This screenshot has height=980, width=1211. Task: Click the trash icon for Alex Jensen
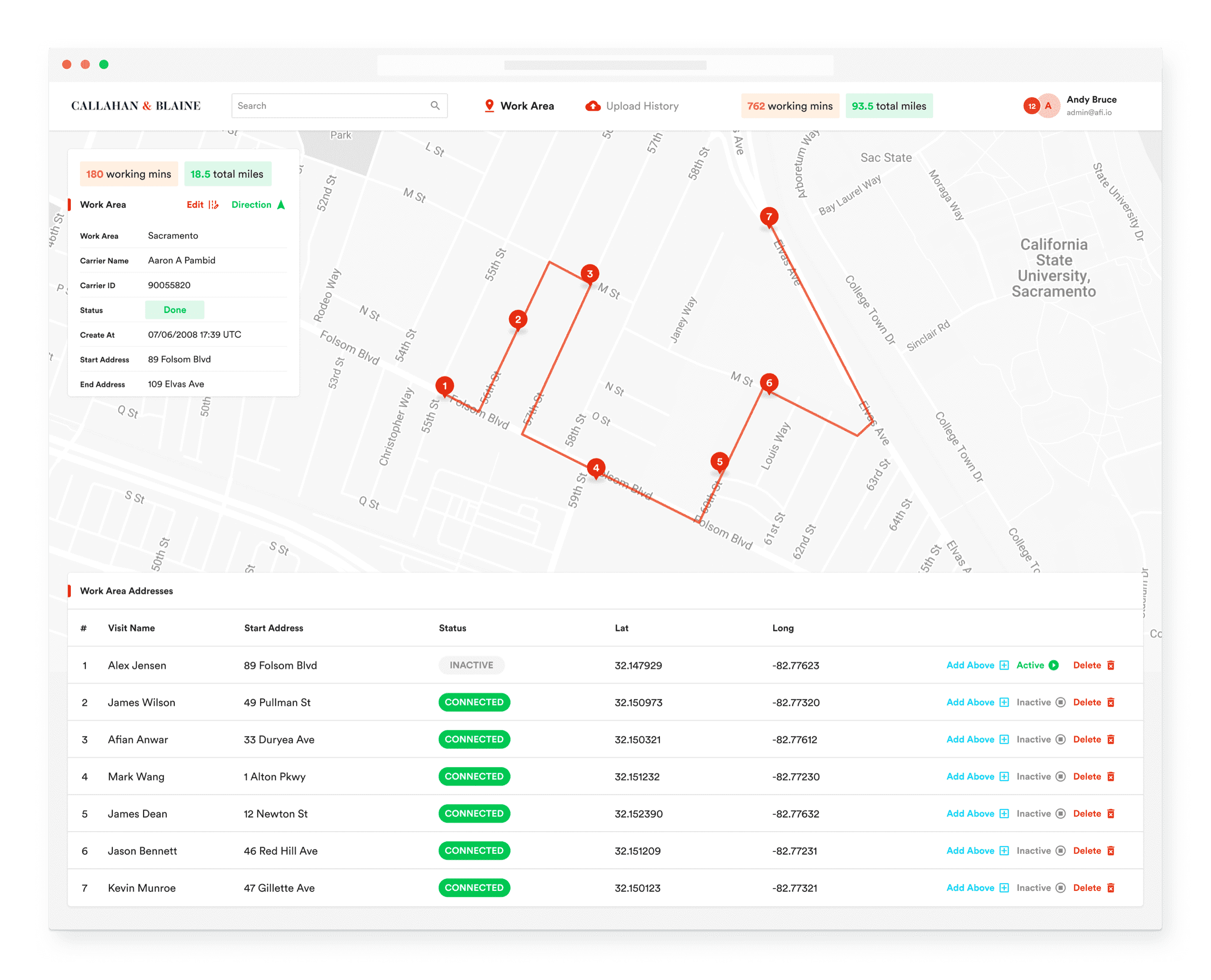point(1110,665)
